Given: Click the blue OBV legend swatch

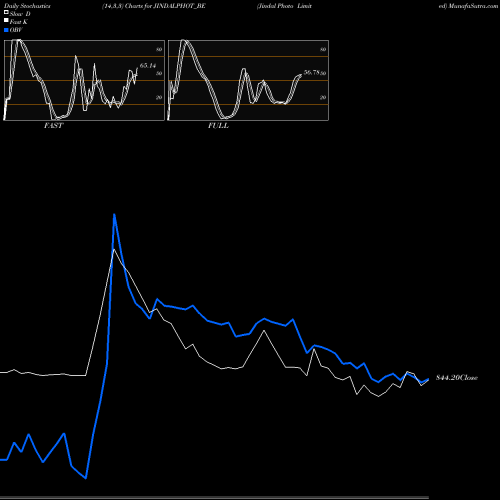Looking at the screenshot, I should [x=6, y=30].
